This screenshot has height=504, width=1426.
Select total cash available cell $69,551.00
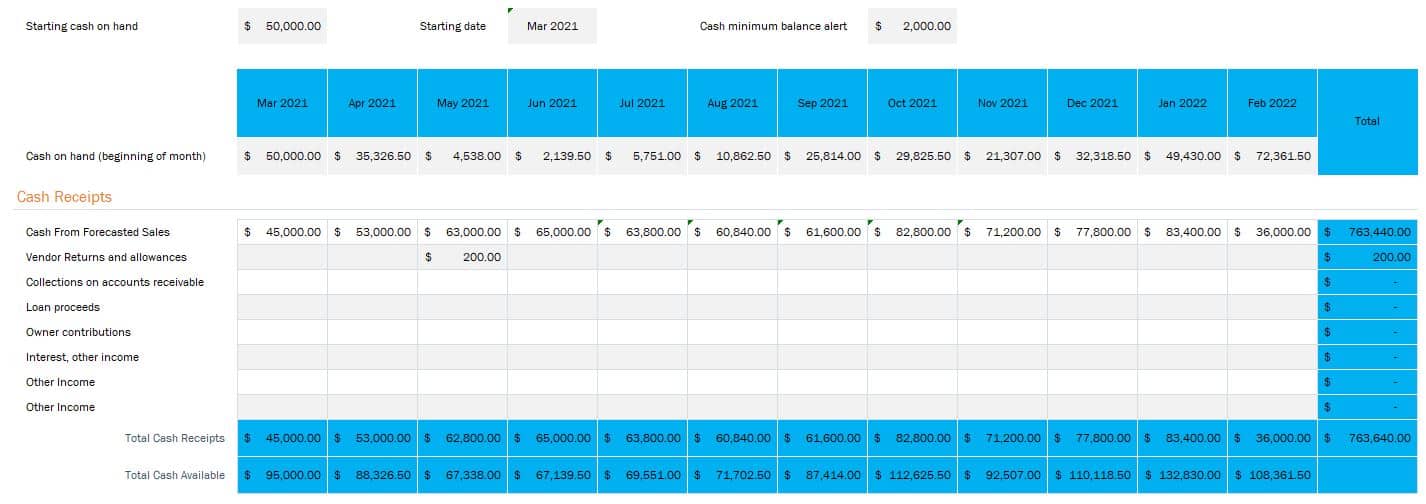(642, 475)
